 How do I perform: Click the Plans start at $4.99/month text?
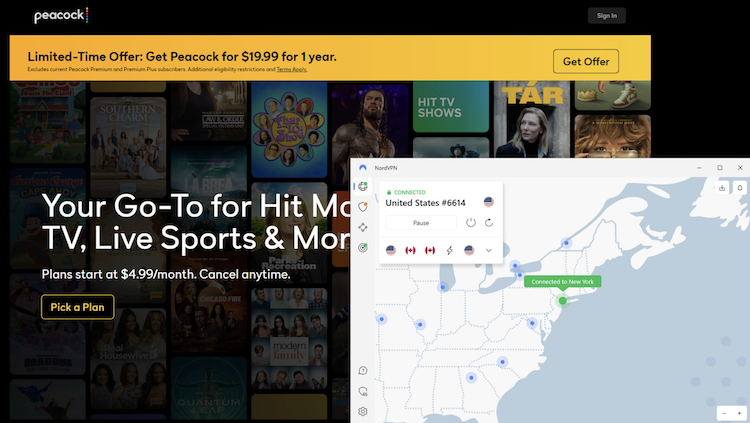166,274
